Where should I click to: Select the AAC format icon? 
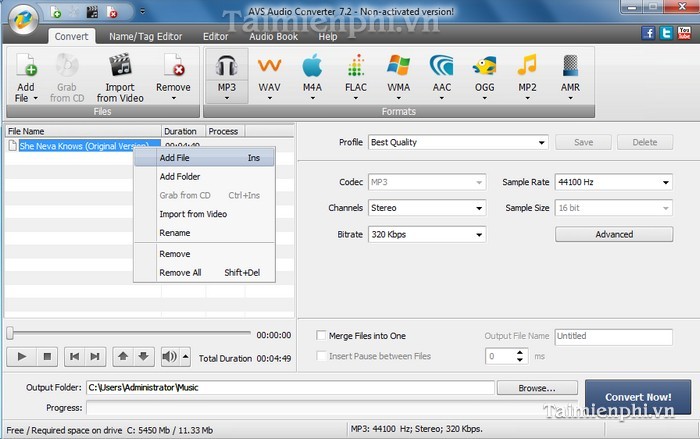[x=442, y=66]
